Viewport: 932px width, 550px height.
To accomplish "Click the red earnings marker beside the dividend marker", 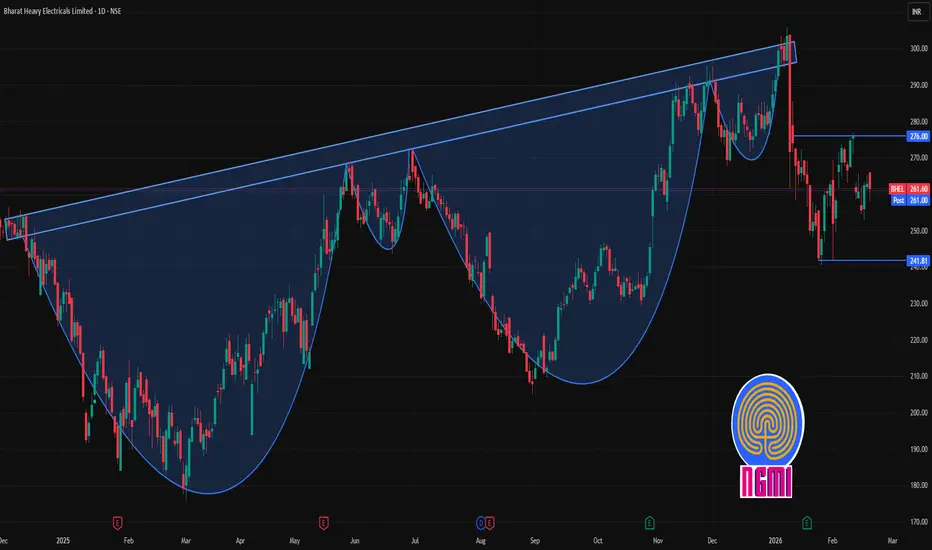I will 490,523.
